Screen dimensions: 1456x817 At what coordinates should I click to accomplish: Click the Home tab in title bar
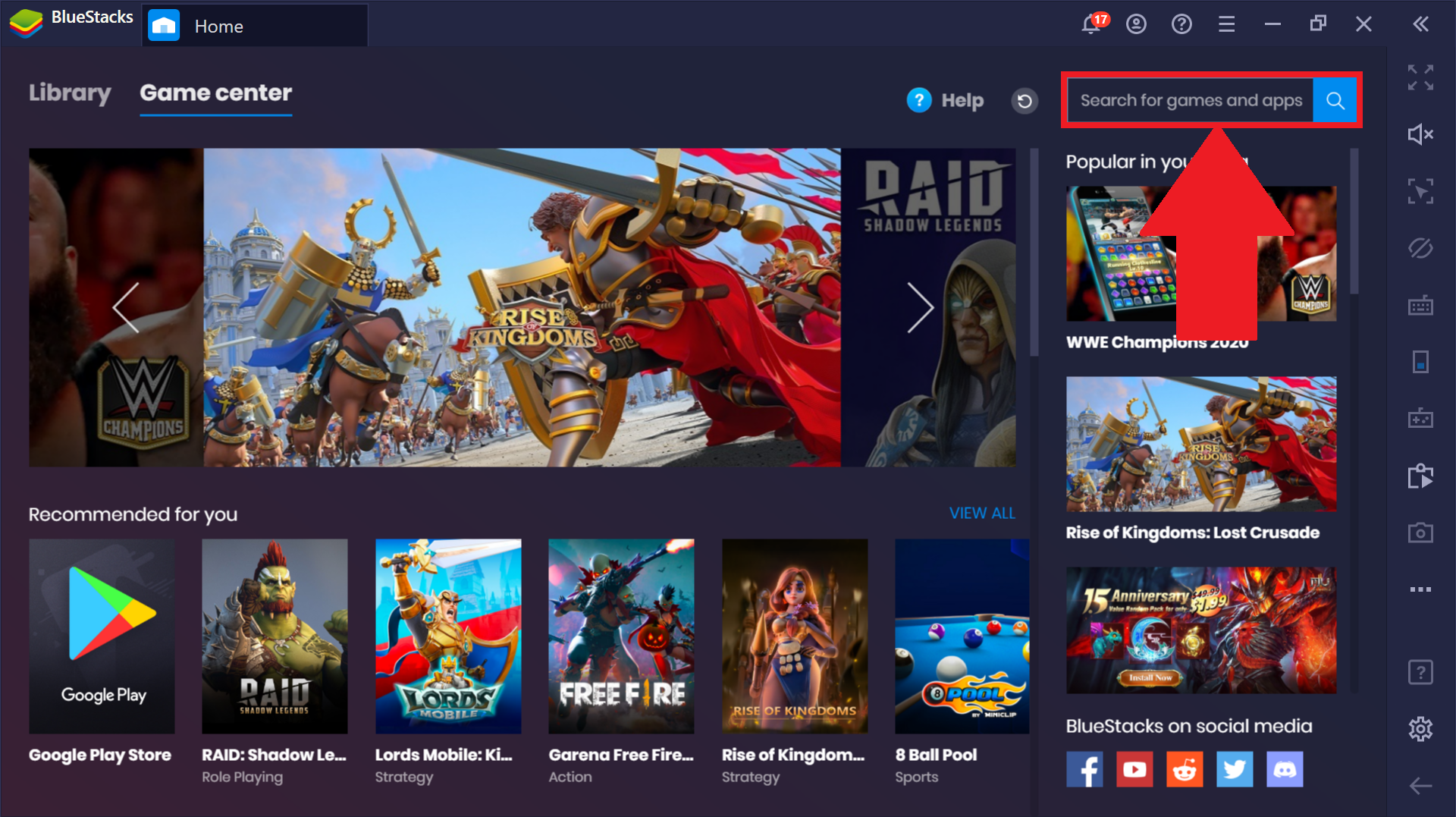coord(255,26)
